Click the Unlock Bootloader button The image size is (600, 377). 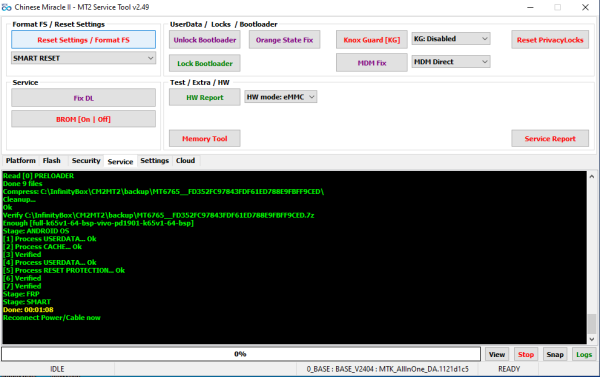pyautogui.click(x=205, y=40)
